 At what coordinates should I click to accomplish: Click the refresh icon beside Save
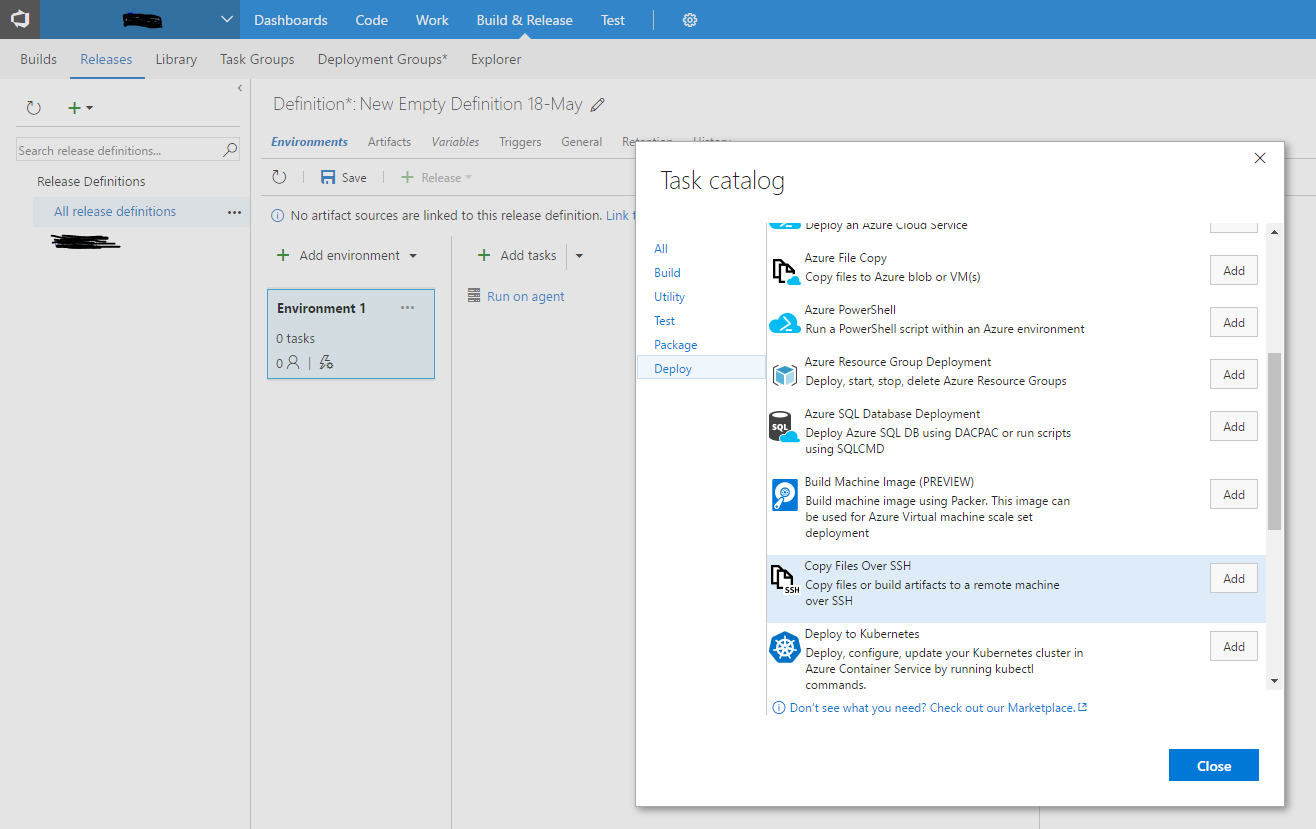[280, 177]
